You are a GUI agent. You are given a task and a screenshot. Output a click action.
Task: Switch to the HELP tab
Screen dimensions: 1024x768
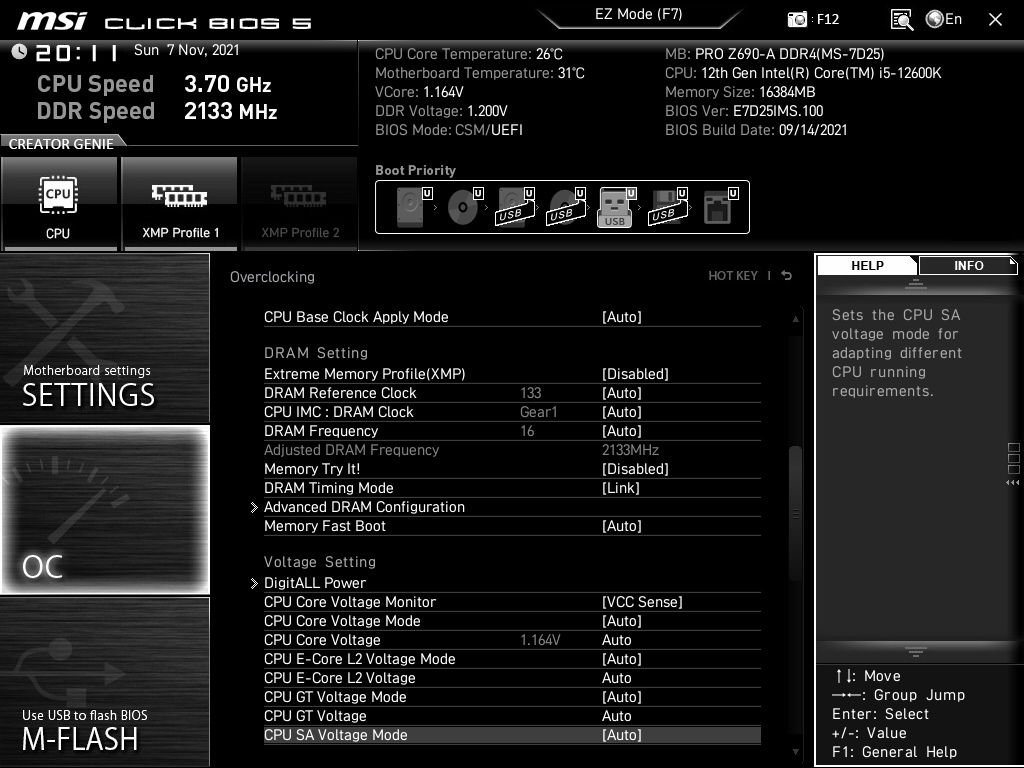pos(867,266)
